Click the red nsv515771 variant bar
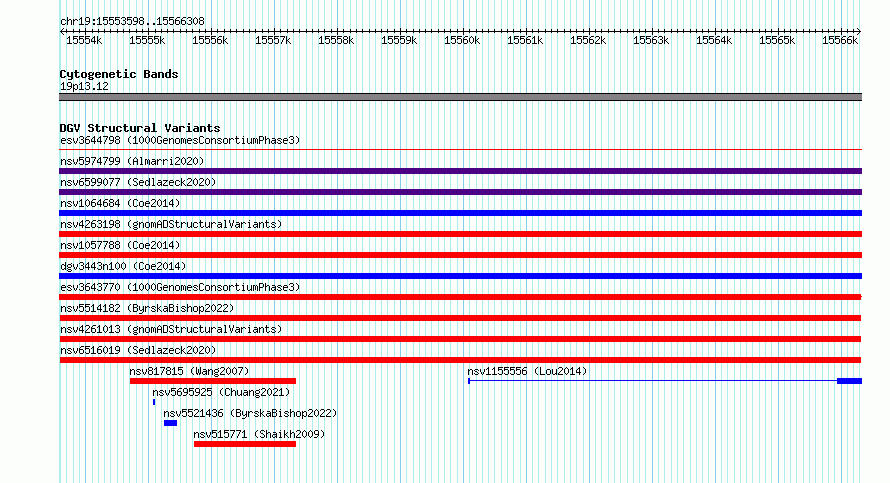This screenshot has height=483, width=890. [x=245, y=444]
